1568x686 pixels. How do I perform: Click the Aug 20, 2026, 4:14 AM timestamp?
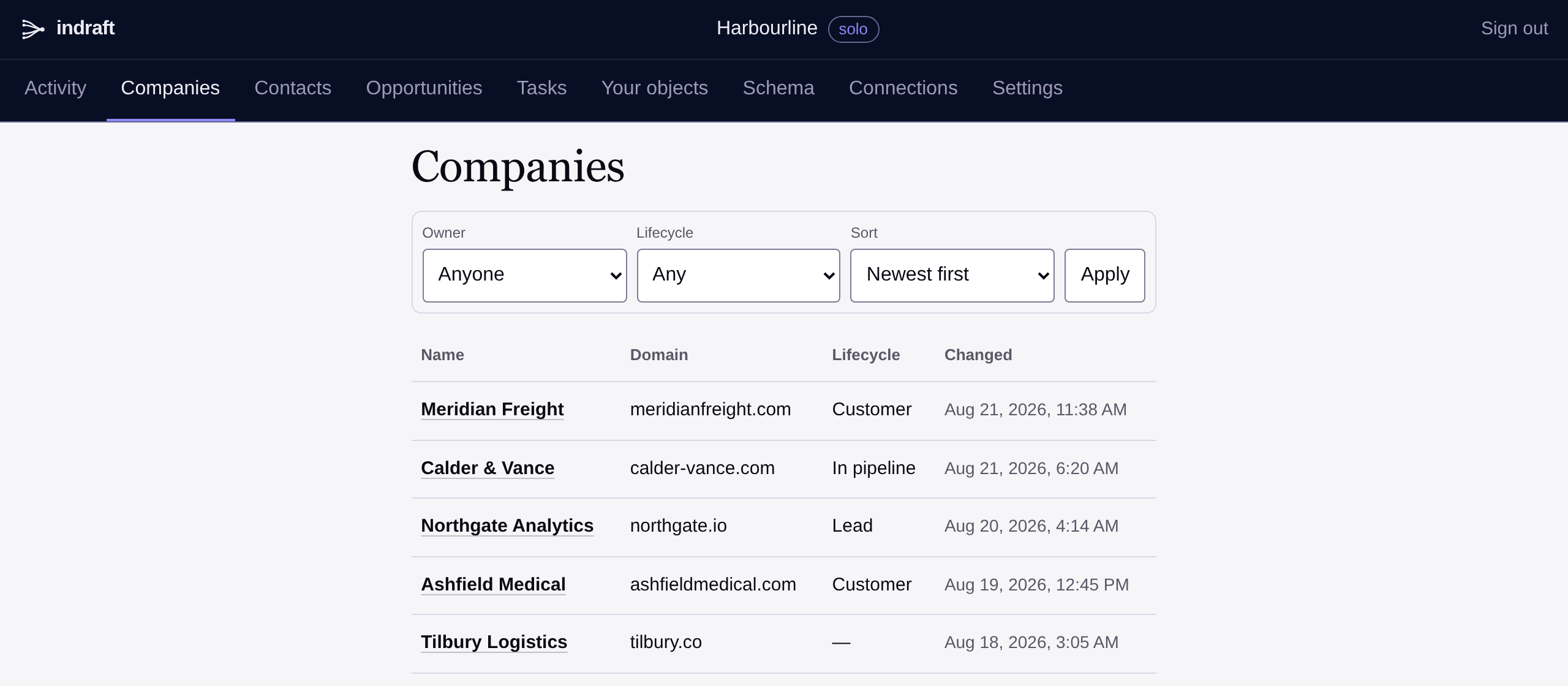tap(1031, 526)
